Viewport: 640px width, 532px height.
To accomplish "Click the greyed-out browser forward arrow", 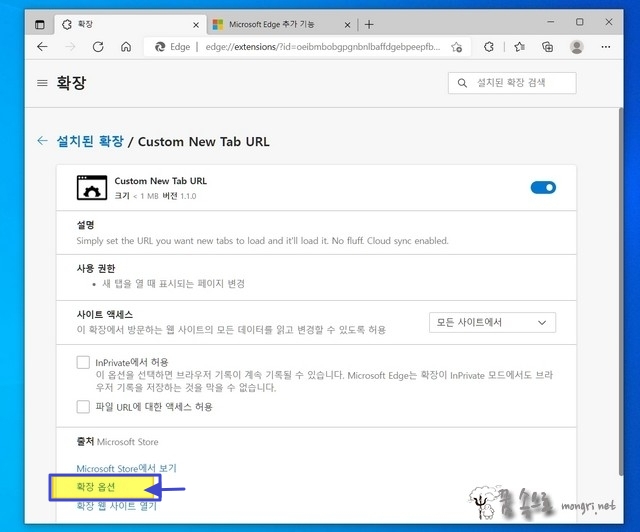I will pos(70,47).
